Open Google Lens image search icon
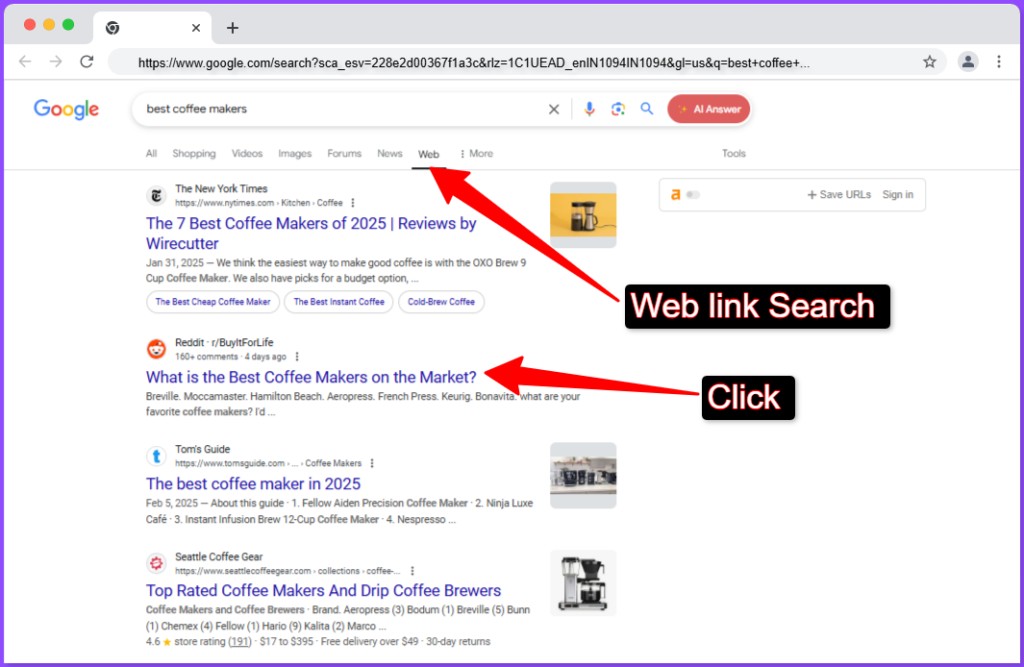This screenshot has width=1024, height=667. (618, 109)
